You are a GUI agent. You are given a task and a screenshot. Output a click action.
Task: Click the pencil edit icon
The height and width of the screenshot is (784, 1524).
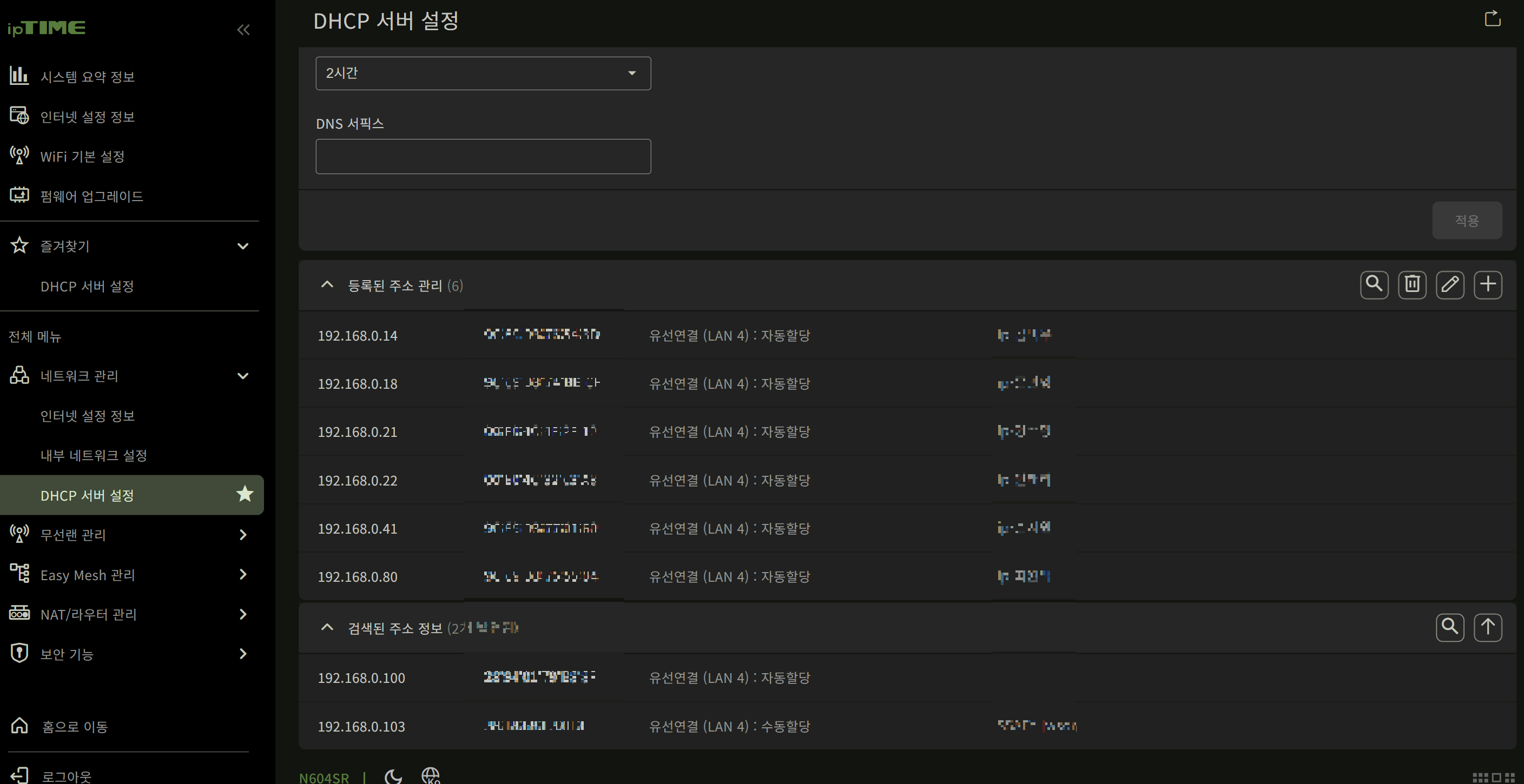click(x=1449, y=285)
